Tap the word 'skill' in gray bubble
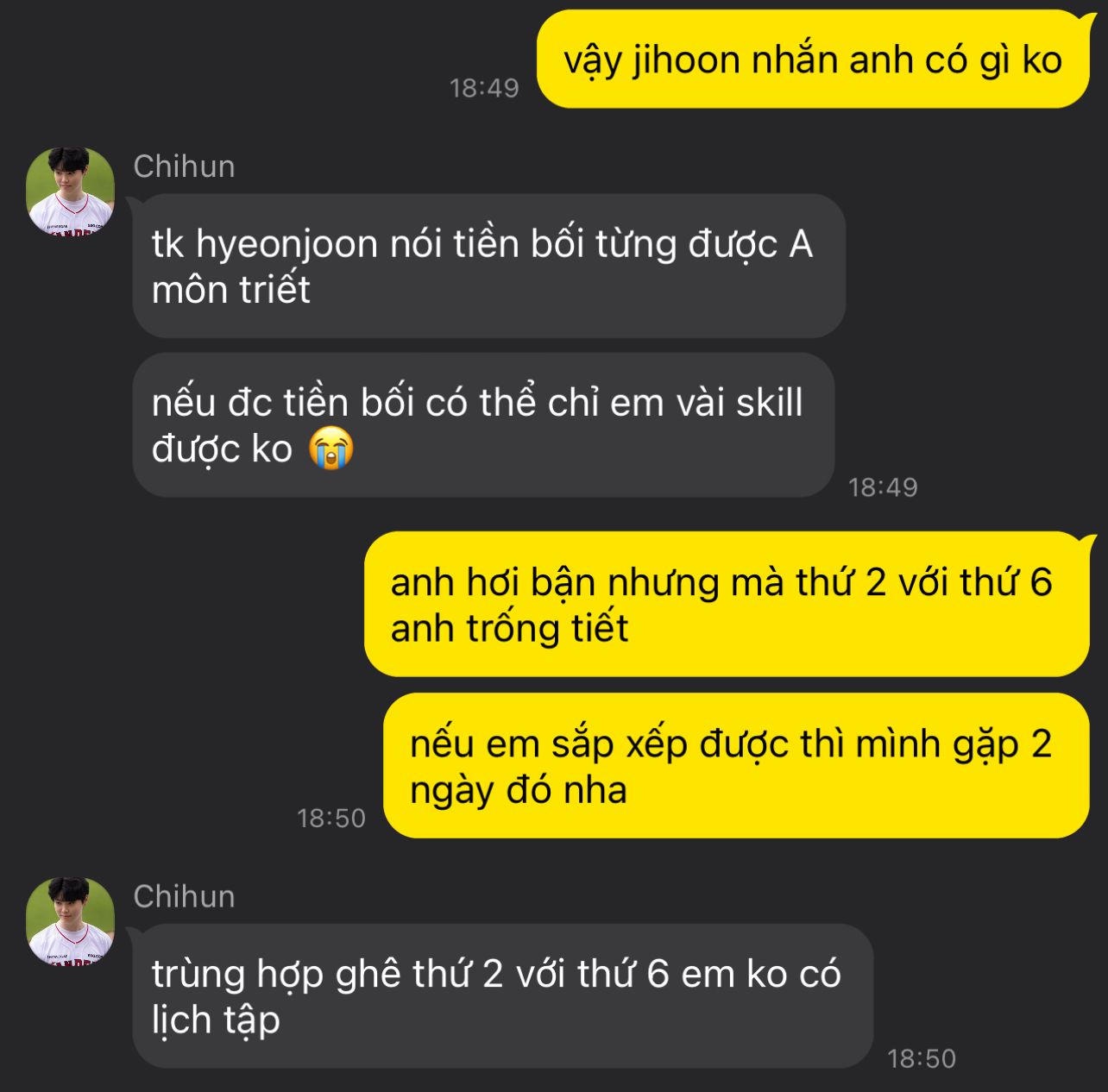 click(x=769, y=403)
